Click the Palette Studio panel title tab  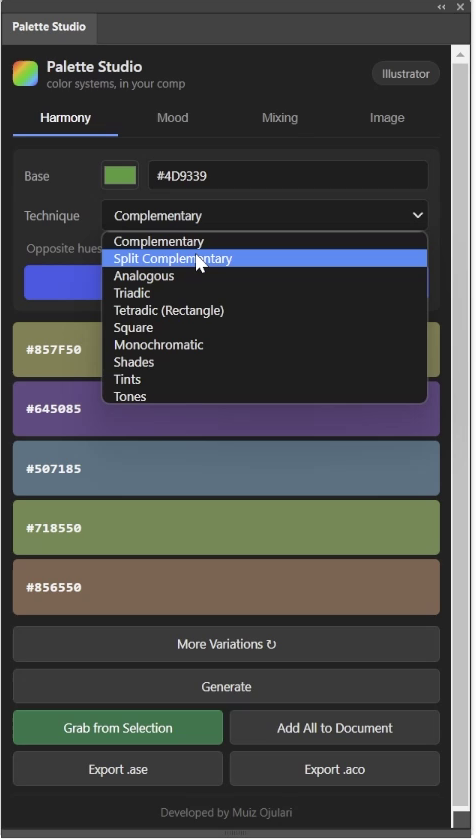pos(49,27)
